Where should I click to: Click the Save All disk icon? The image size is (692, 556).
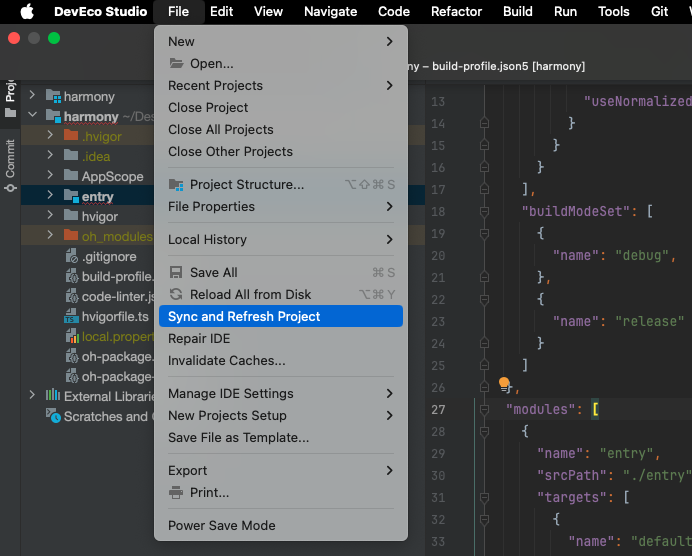coord(177,273)
